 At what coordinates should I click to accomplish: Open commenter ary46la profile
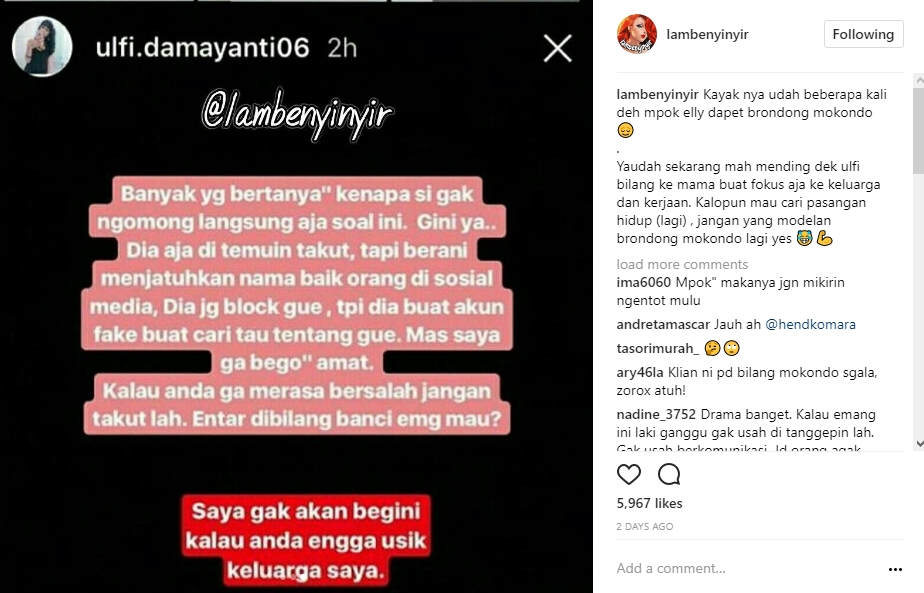coord(640,373)
